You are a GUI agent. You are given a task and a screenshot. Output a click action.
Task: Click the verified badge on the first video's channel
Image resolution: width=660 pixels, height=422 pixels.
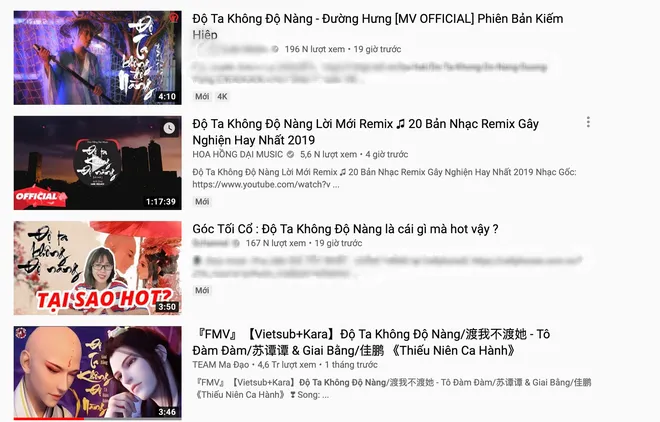pyautogui.click(x=275, y=49)
